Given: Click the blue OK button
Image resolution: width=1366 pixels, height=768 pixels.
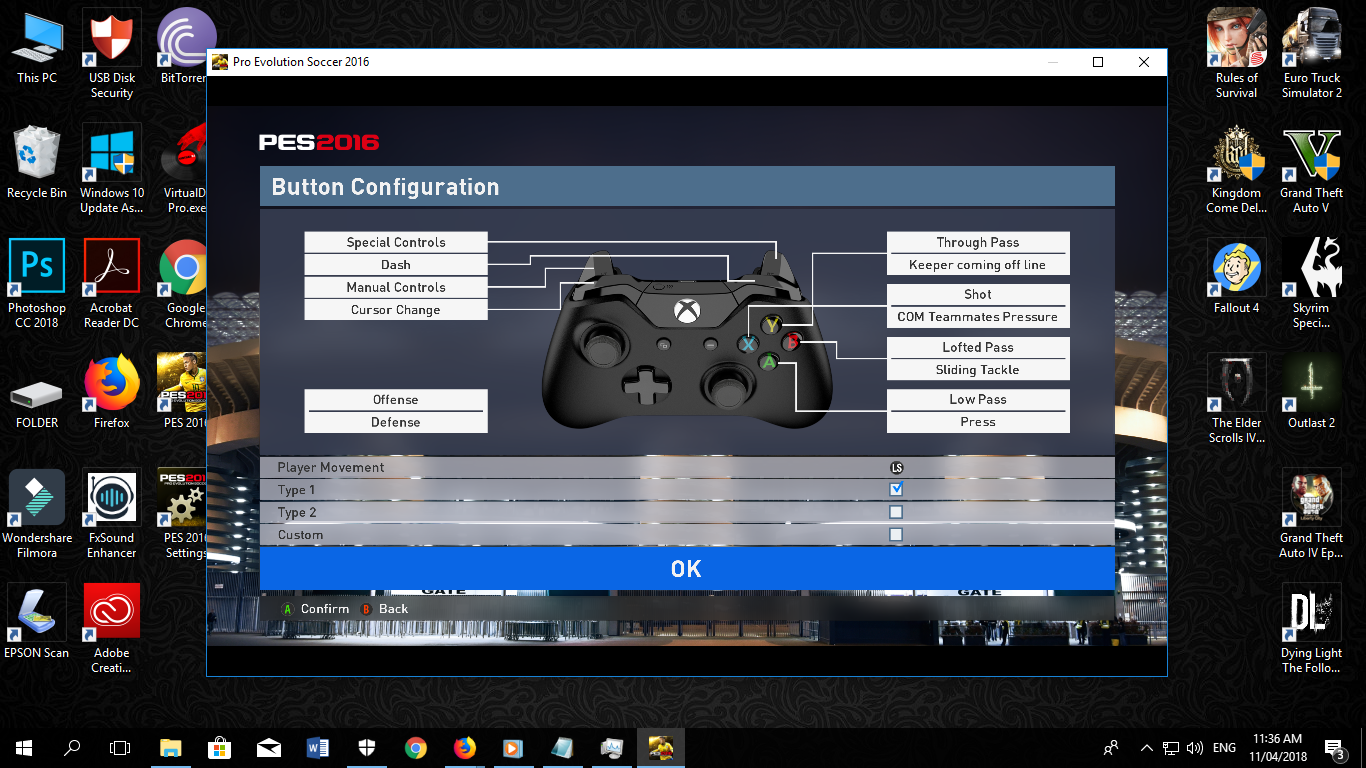Looking at the screenshot, I should (x=686, y=568).
